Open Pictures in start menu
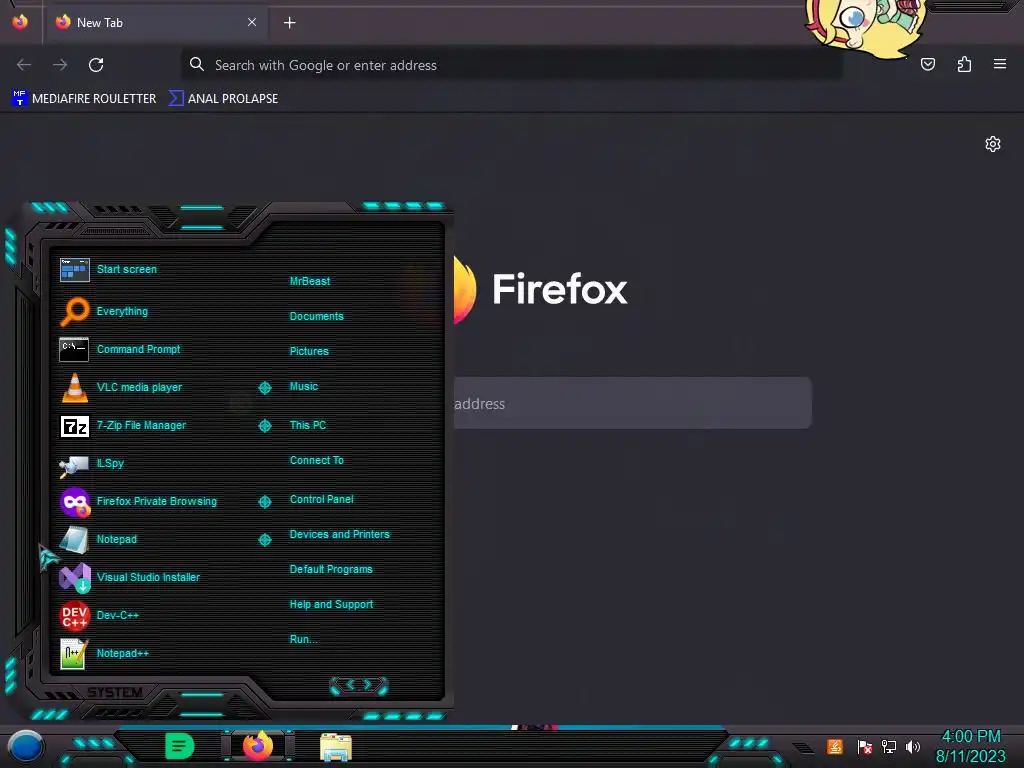This screenshot has width=1024, height=768. coord(309,351)
